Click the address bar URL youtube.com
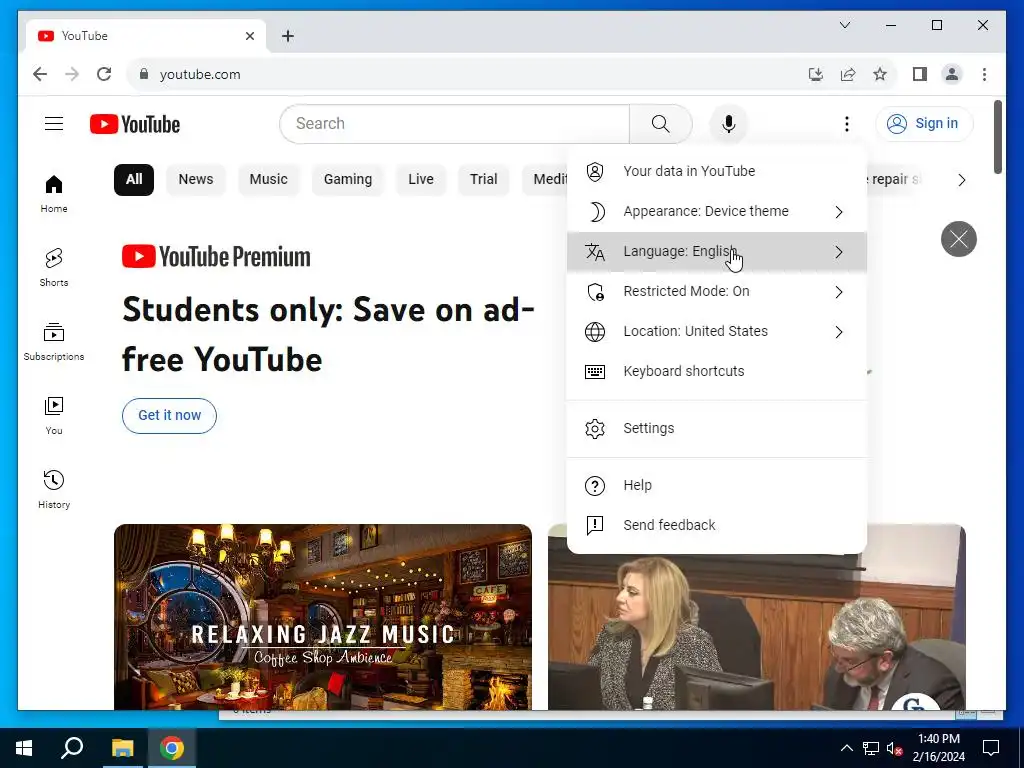 click(200, 74)
